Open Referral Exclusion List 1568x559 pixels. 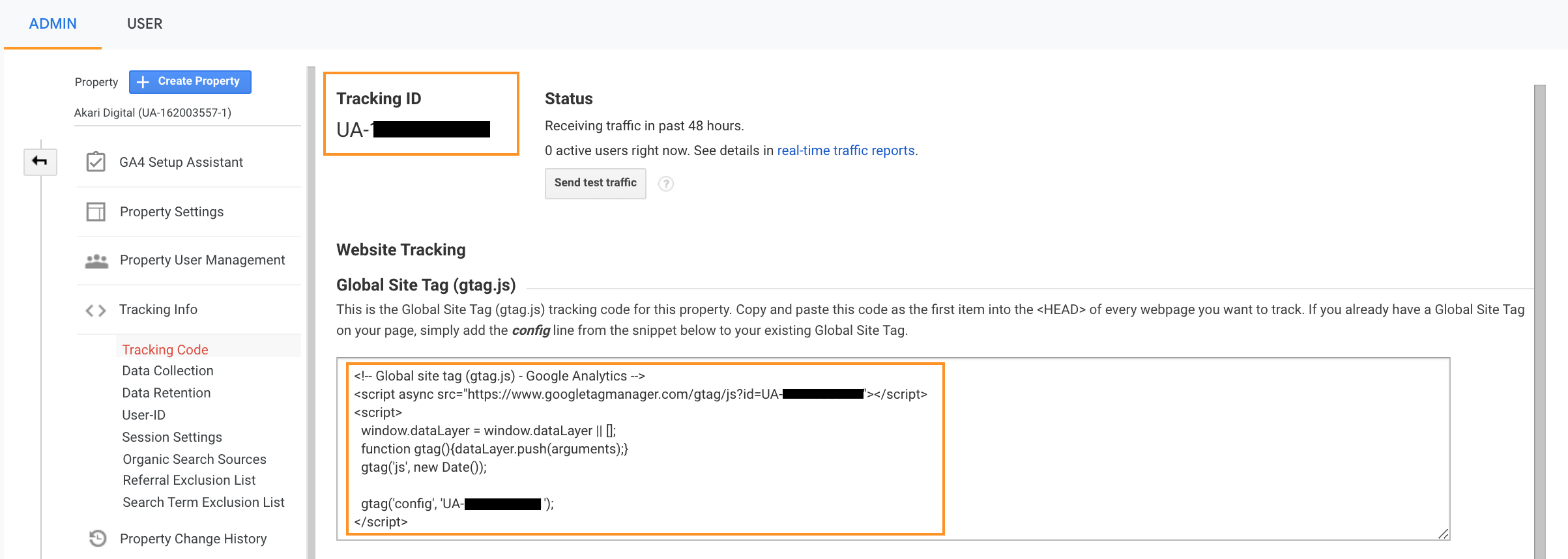189,480
